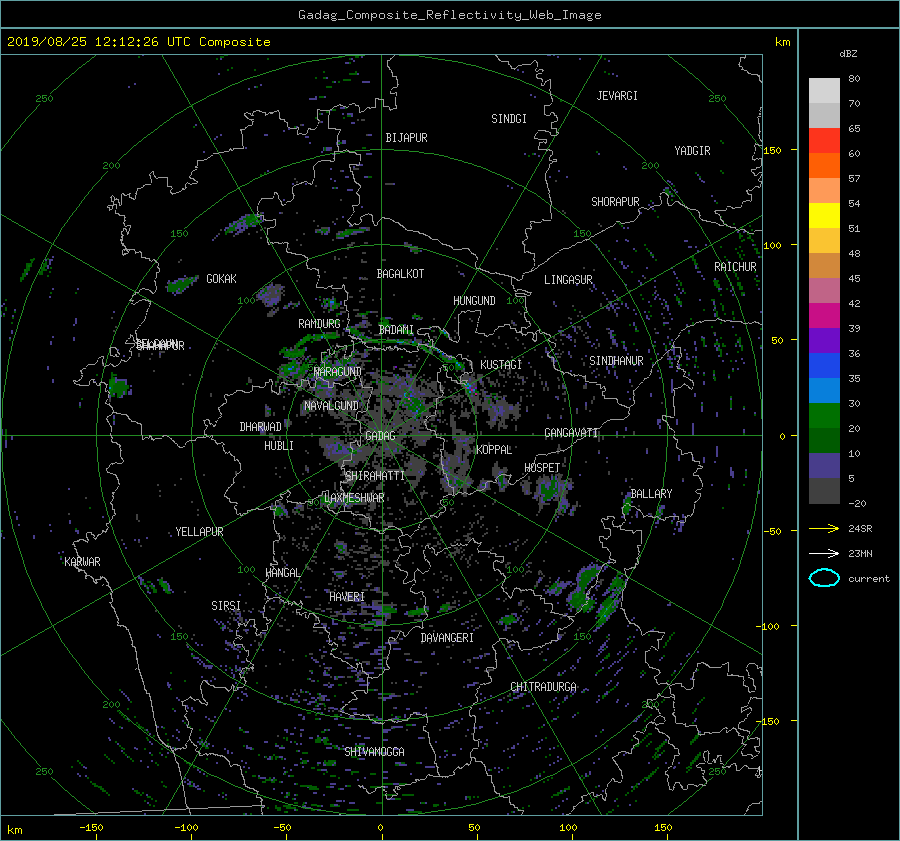Image resolution: width=900 pixels, height=841 pixels.
Task: Click the GANGAVATI label
Action: [571, 433]
